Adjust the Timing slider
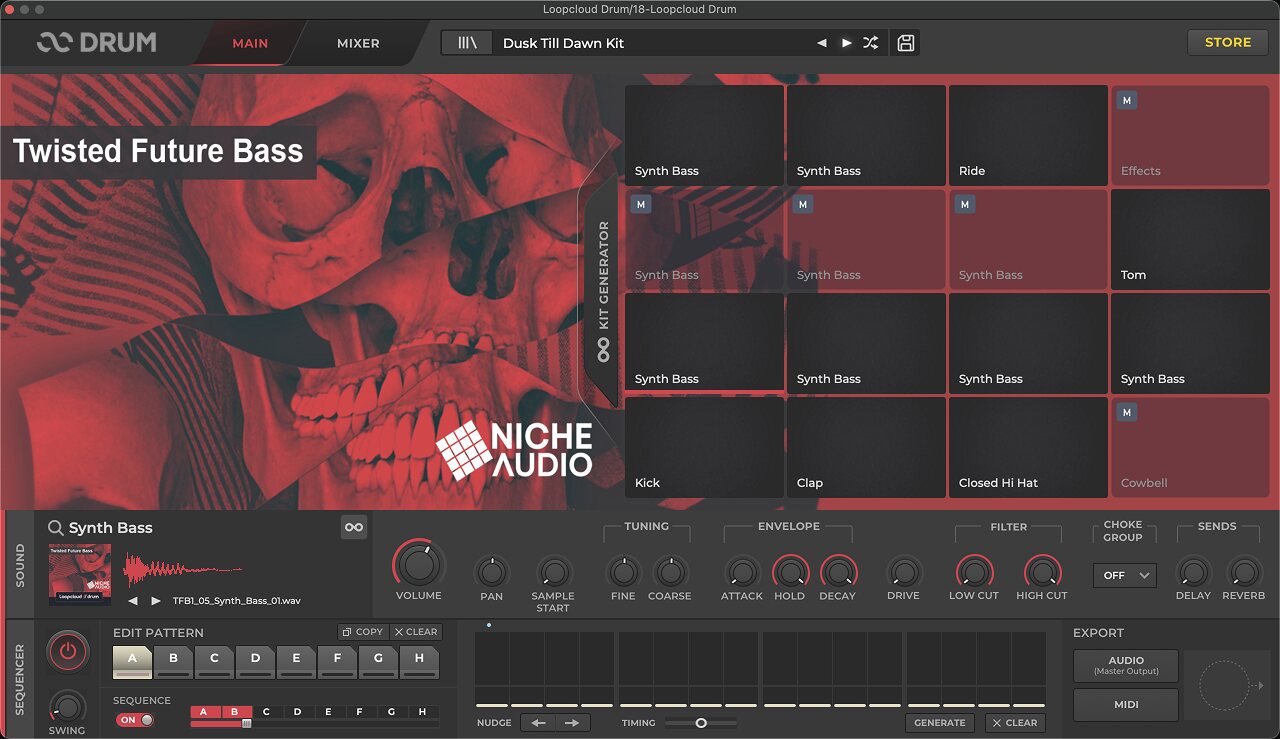Image resolution: width=1280 pixels, height=739 pixels. click(701, 723)
